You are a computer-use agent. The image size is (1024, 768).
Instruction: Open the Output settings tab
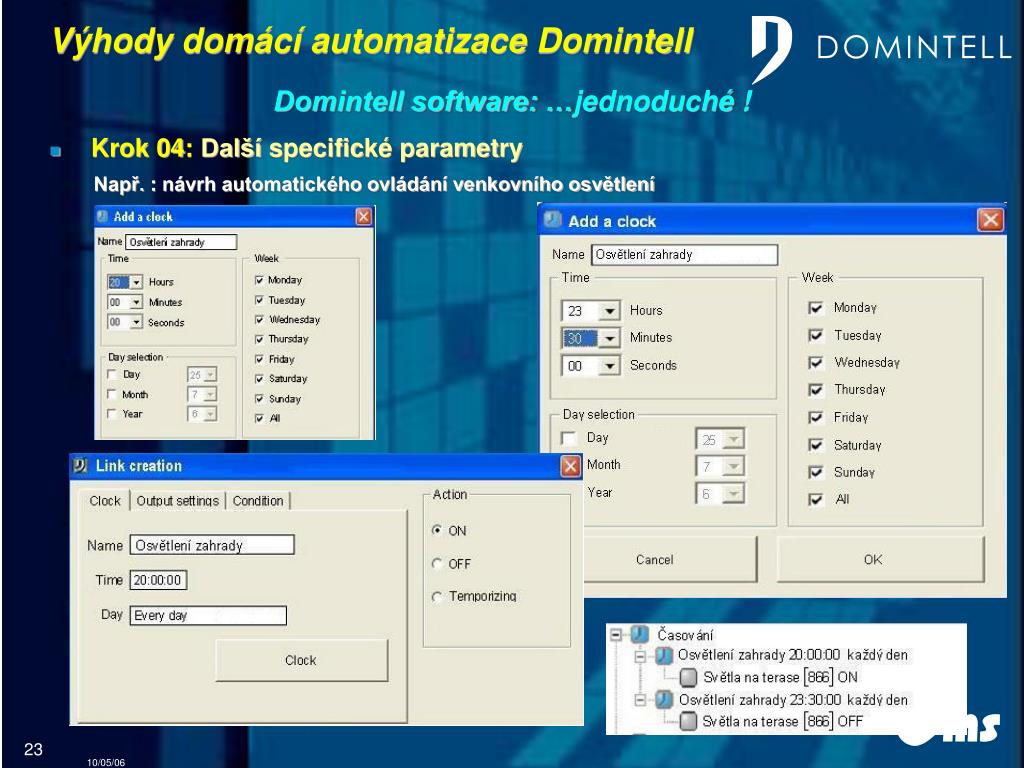click(178, 501)
